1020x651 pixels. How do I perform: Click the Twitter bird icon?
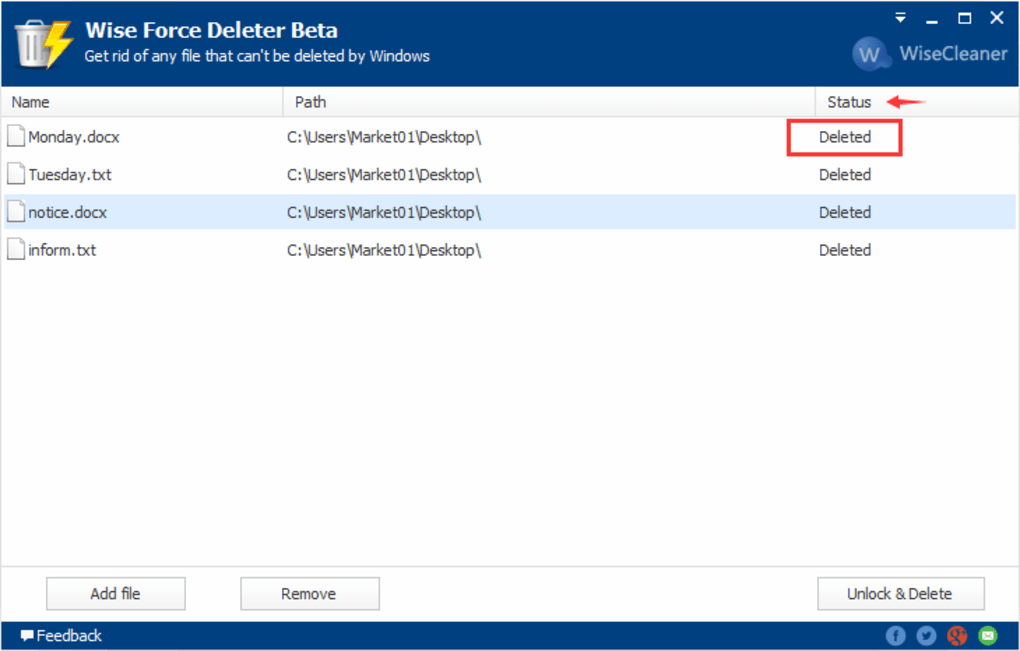tap(927, 636)
